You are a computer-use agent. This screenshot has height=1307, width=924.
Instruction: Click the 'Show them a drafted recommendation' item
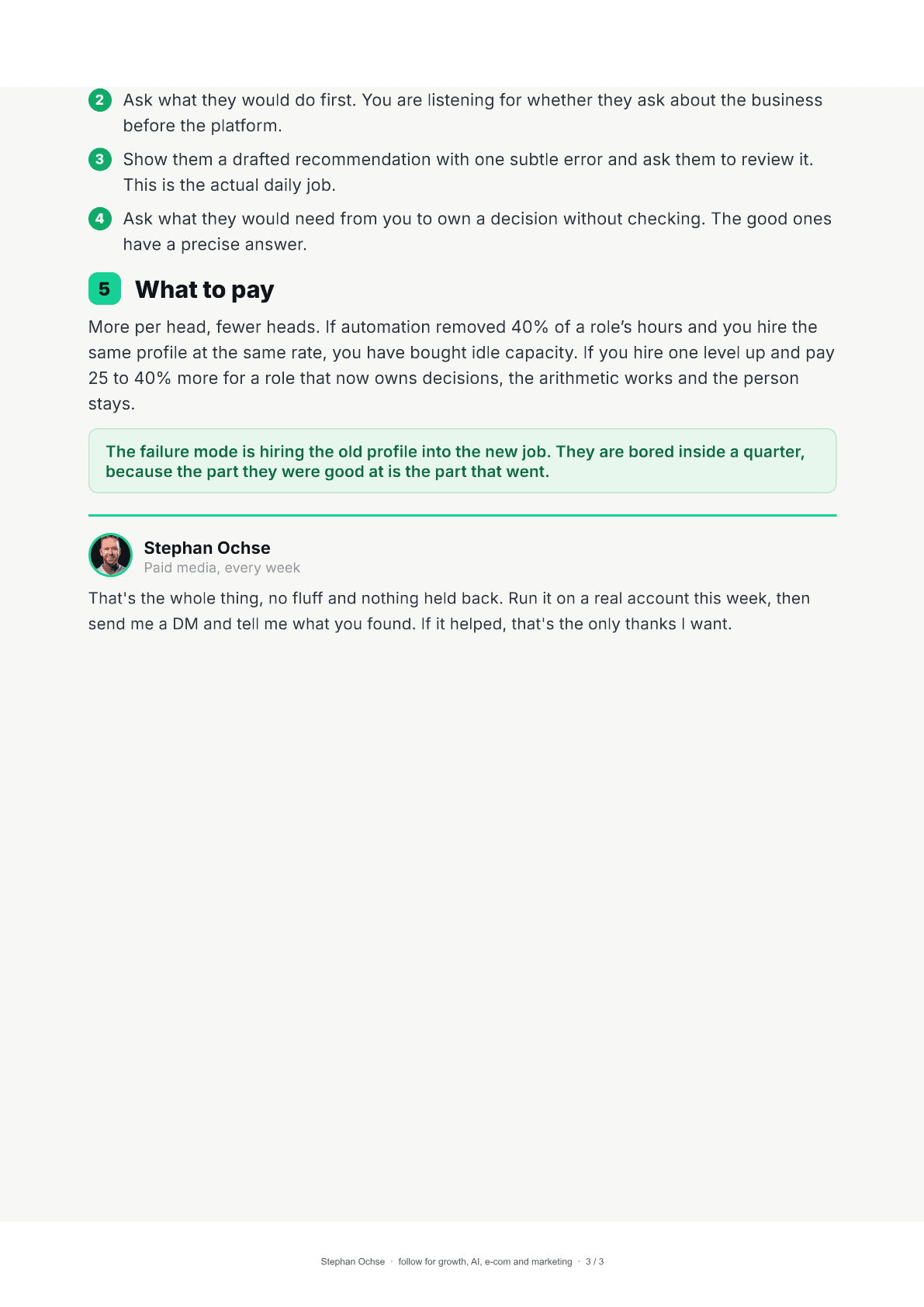pyautogui.click(x=468, y=172)
